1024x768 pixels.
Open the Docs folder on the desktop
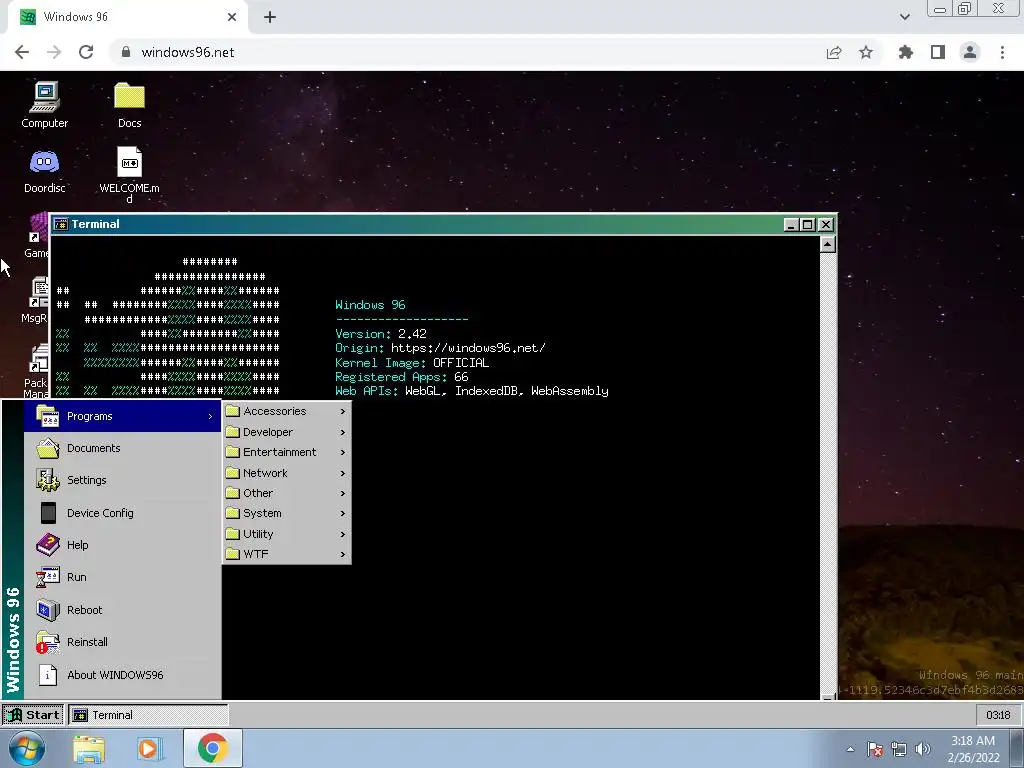coord(129,104)
